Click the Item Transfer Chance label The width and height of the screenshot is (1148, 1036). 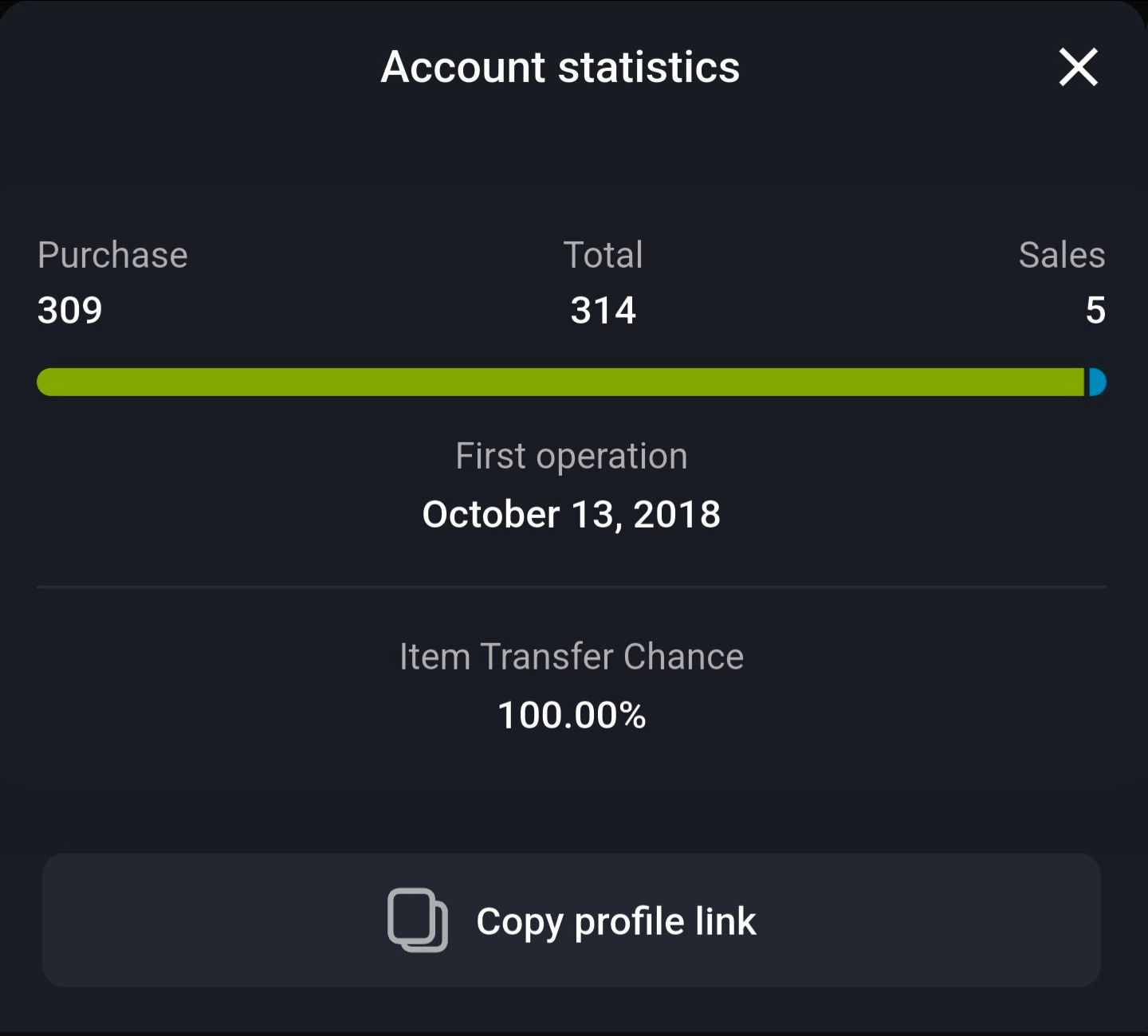pos(572,657)
